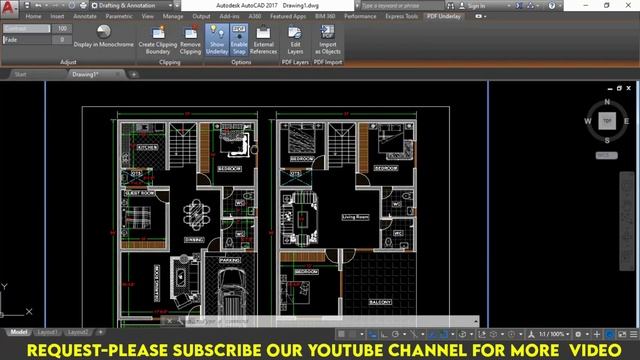Switch to the Parametric ribbon tab
Image resolution: width=640 pixels, height=360 pixels.
(119, 16)
